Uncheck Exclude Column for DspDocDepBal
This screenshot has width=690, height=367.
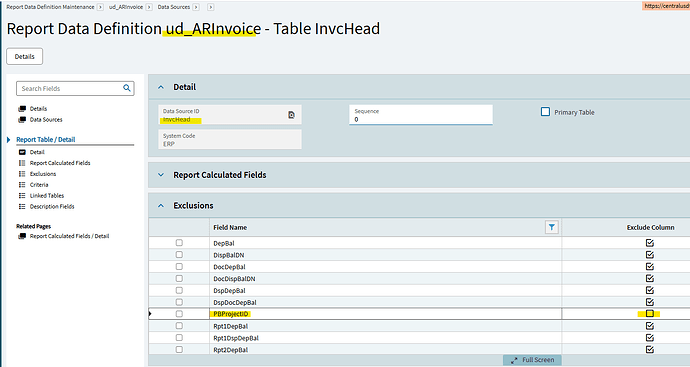(650, 302)
